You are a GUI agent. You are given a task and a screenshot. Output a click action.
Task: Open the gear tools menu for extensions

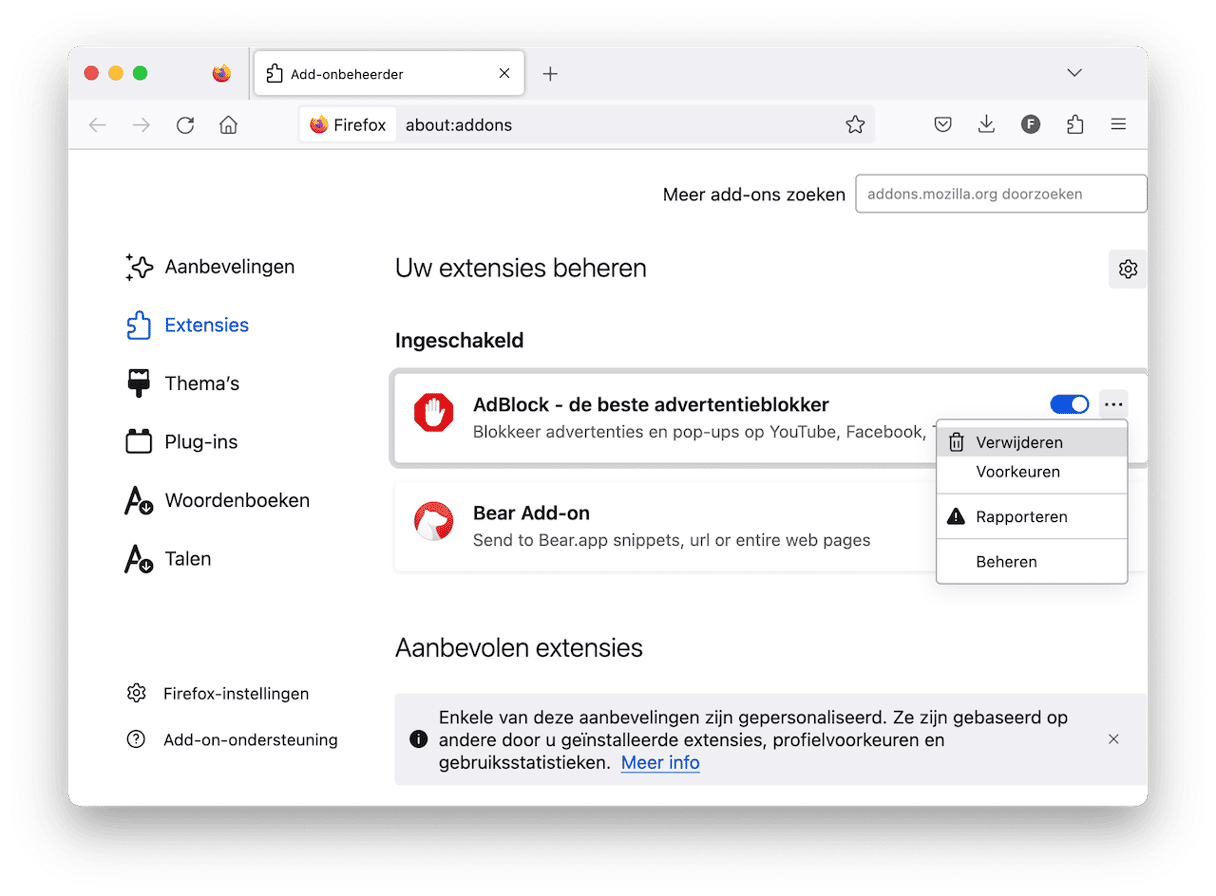[x=1128, y=269]
